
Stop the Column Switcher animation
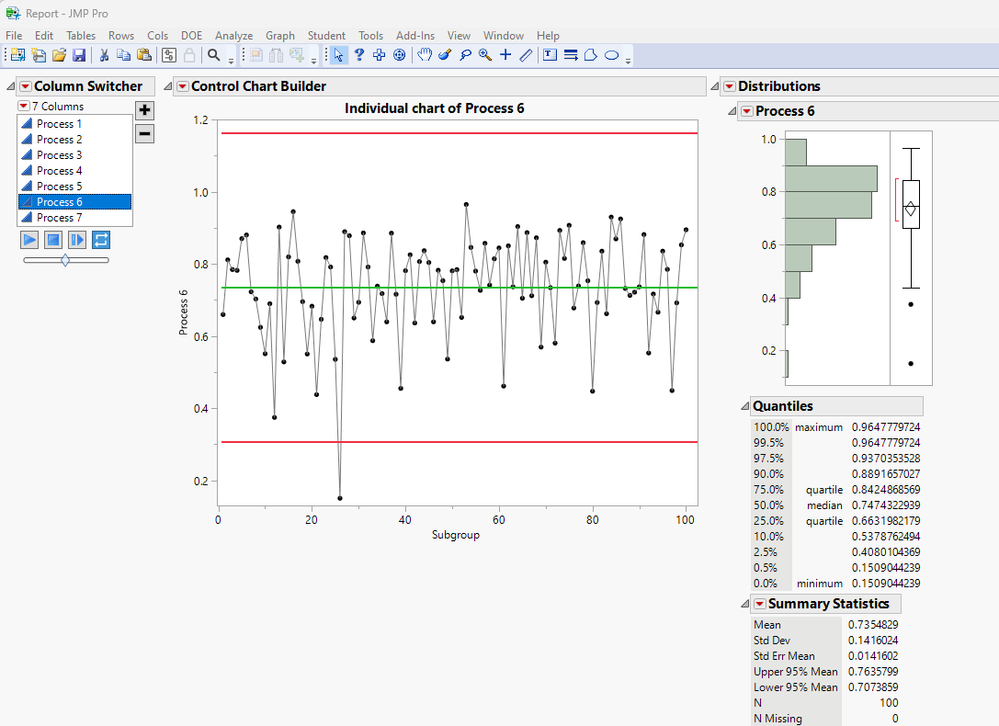[x=54, y=240]
